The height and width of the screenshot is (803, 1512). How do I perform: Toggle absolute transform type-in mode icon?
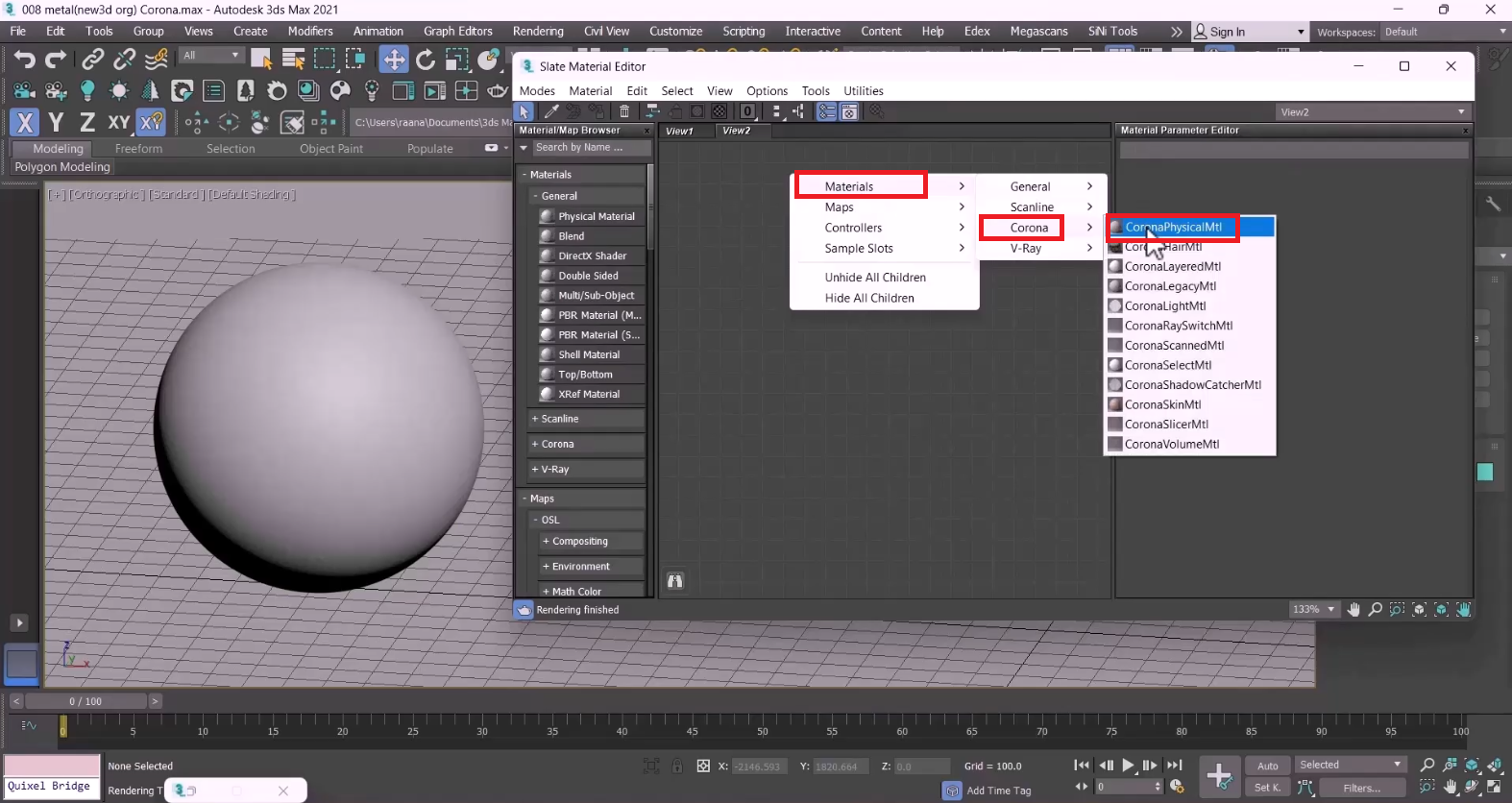pos(703,766)
